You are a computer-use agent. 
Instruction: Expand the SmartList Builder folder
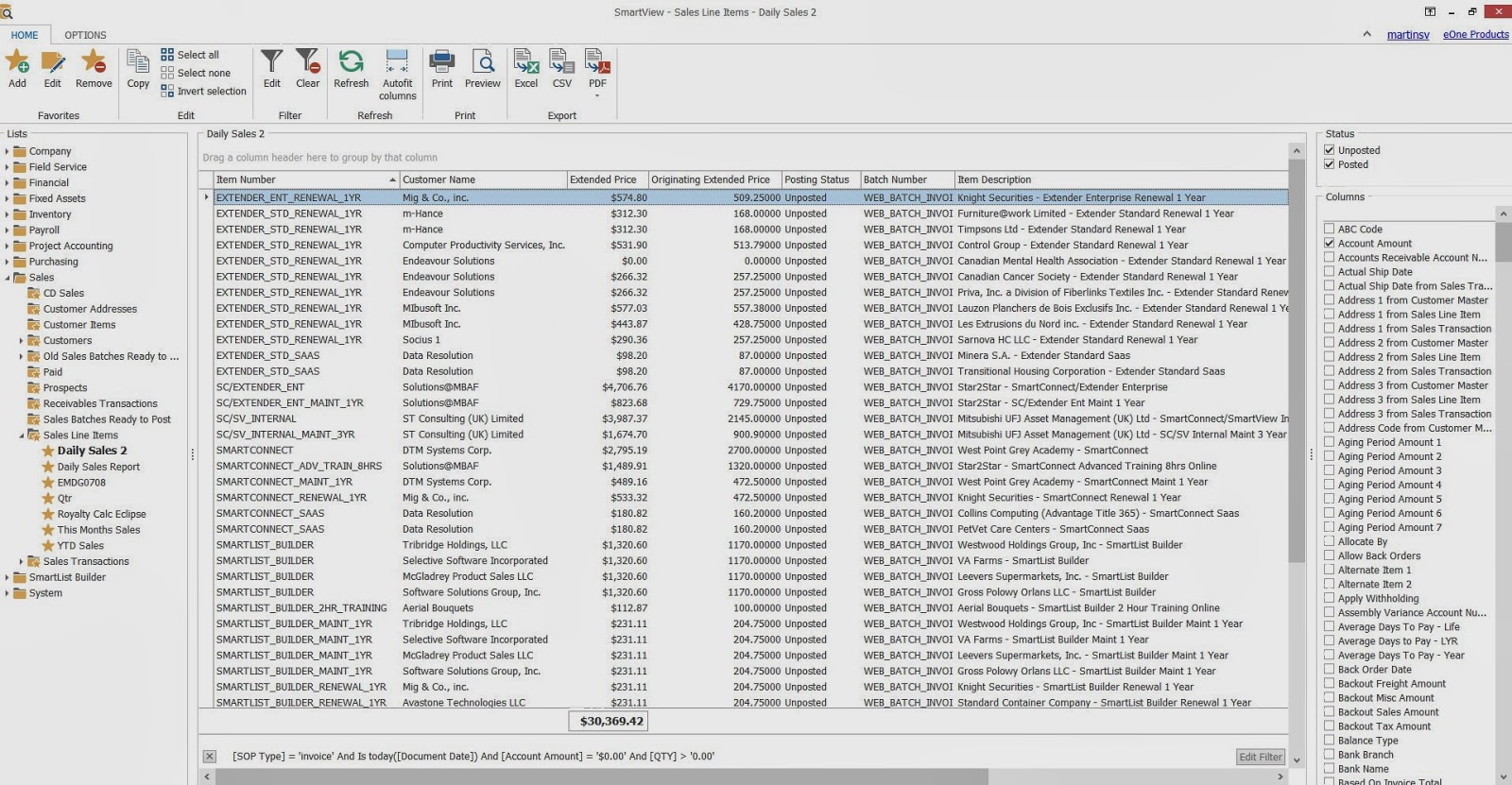[x=7, y=577]
